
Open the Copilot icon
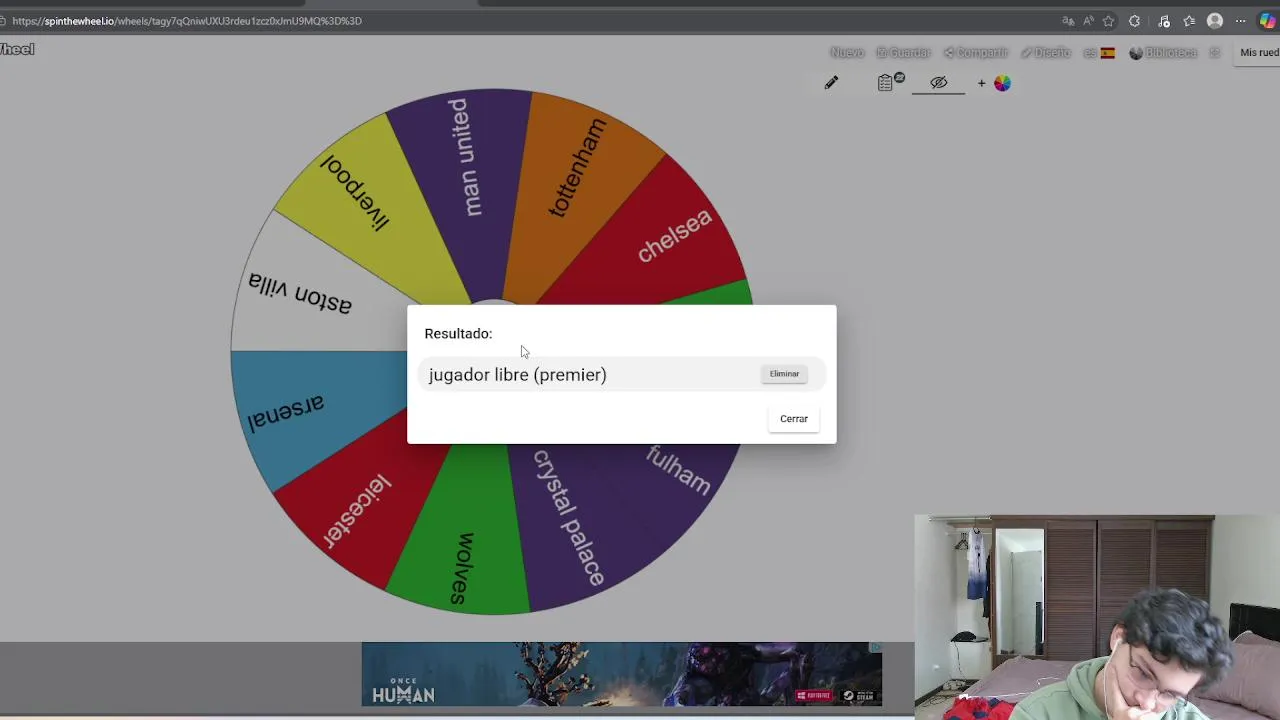(x=1267, y=21)
